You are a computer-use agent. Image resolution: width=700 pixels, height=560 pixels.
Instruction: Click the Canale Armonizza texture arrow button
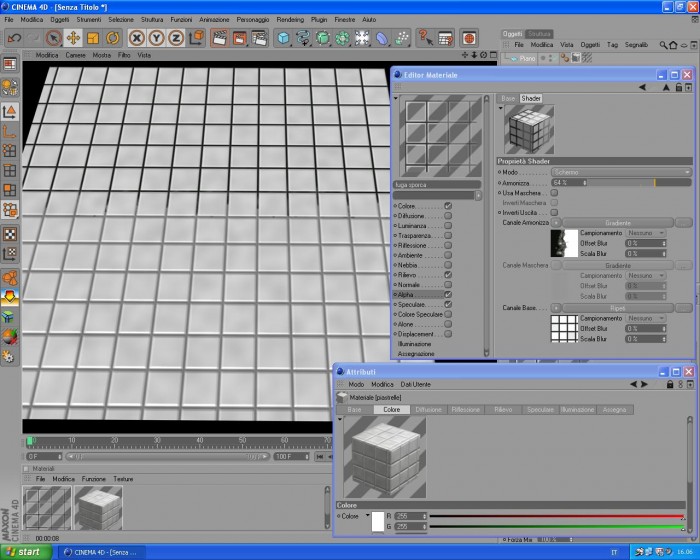(556, 222)
